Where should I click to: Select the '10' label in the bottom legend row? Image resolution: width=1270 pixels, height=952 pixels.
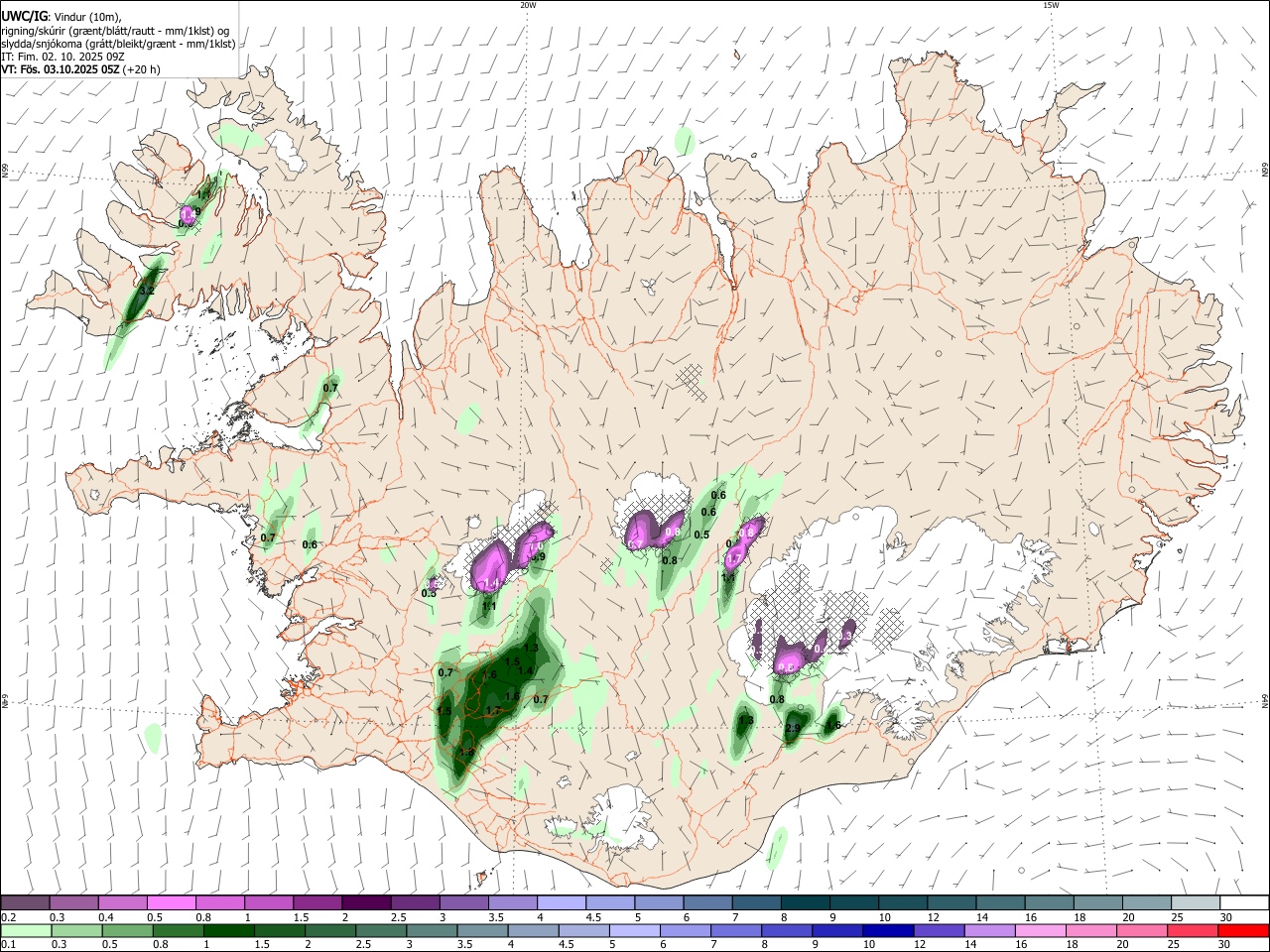point(869,945)
